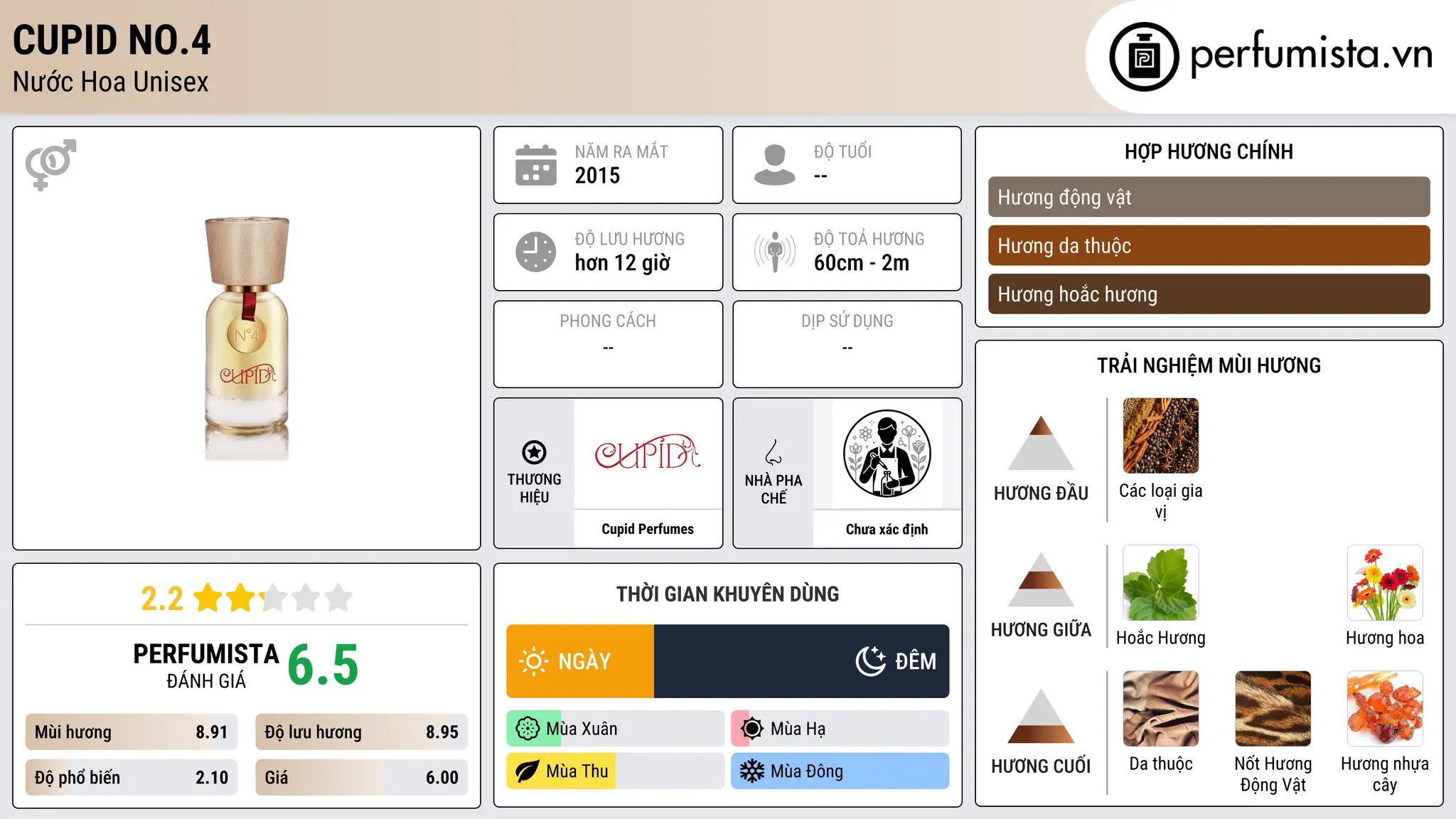Click the orange Ngày time-of-day segment

[x=580, y=661]
